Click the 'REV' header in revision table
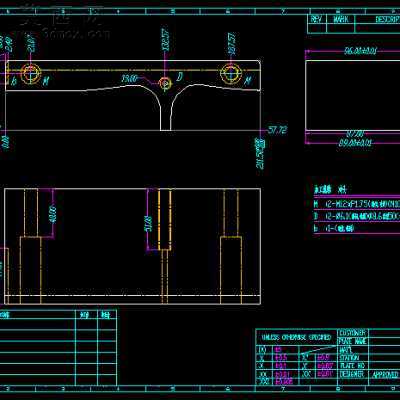The width and height of the screenshot is (400, 400). point(316,19)
